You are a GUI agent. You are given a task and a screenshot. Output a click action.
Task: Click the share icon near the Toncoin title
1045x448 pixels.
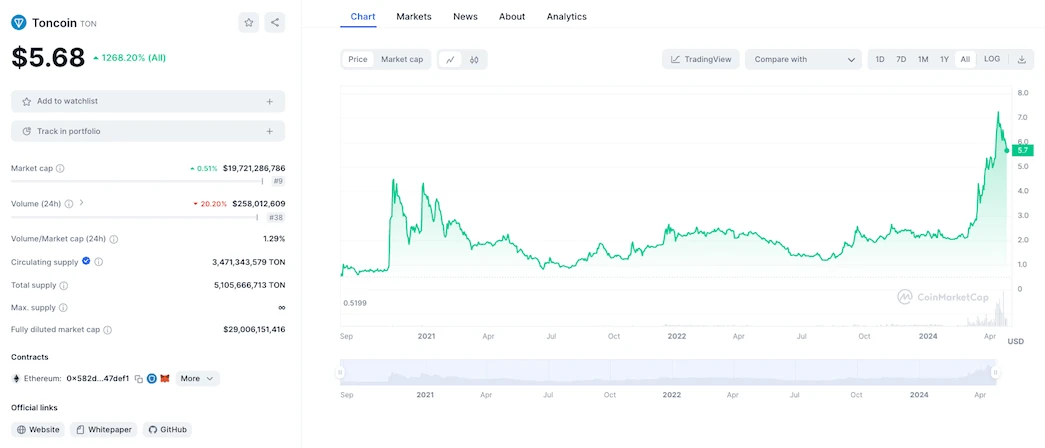click(275, 22)
